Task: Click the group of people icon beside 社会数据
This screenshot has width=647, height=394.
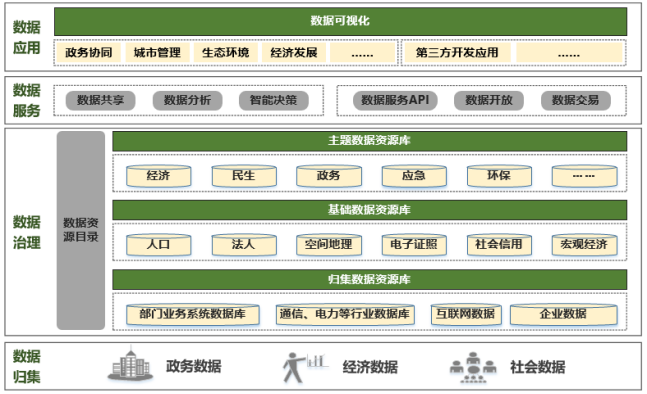Action: tap(472, 367)
